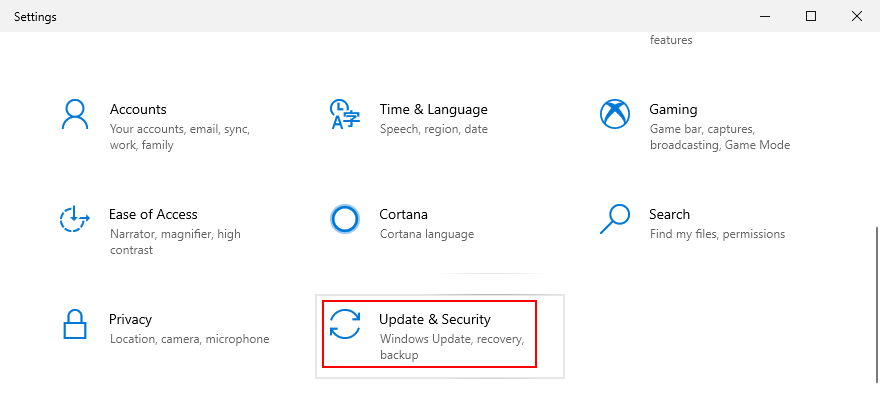This screenshot has height=399, width=880.
Task: Click the Search magnifying glass icon
Action: point(615,219)
